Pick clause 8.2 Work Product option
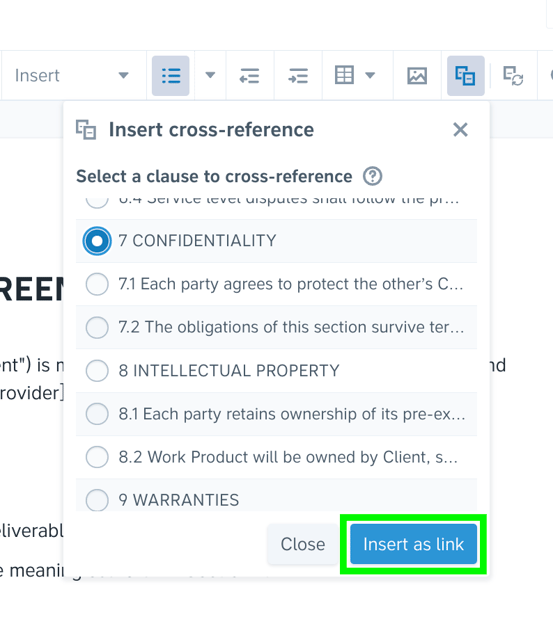553x626 pixels. click(x=276, y=457)
